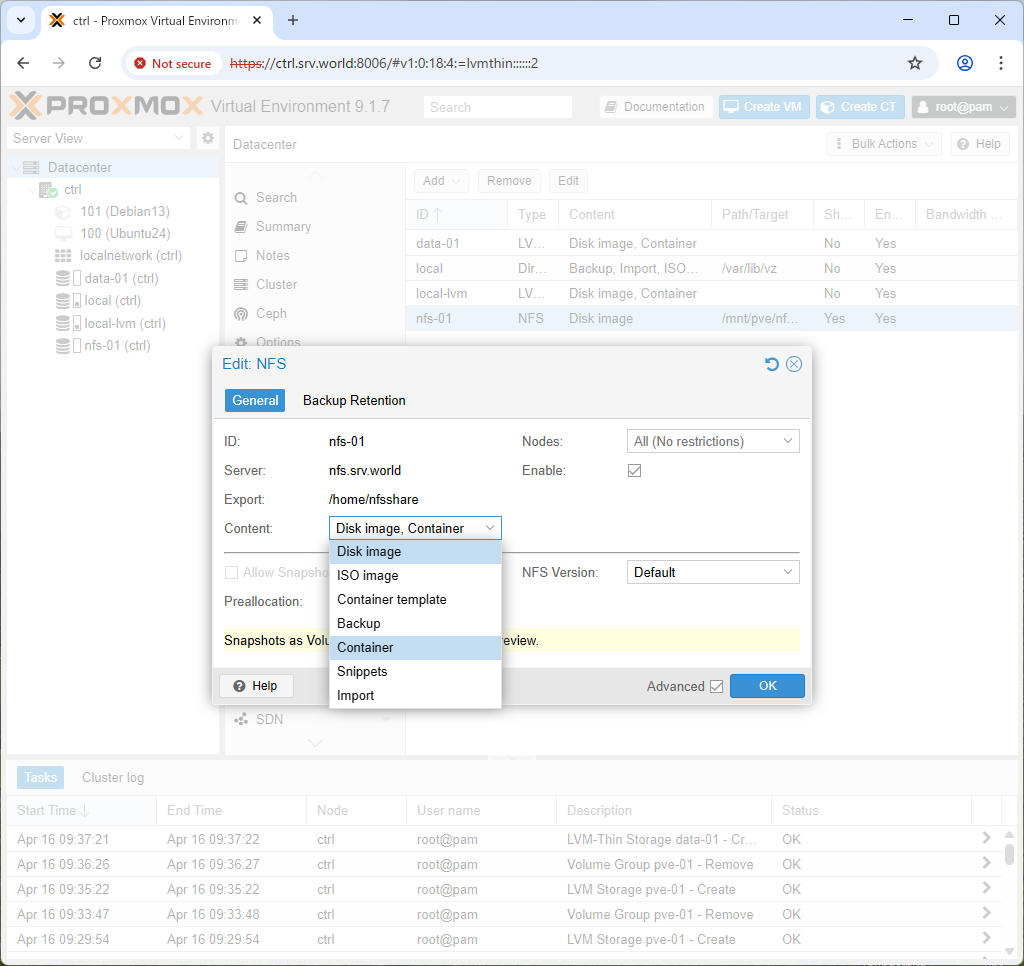This screenshot has width=1024, height=966.
Task: Open the browser profile icon
Action: click(965, 63)
